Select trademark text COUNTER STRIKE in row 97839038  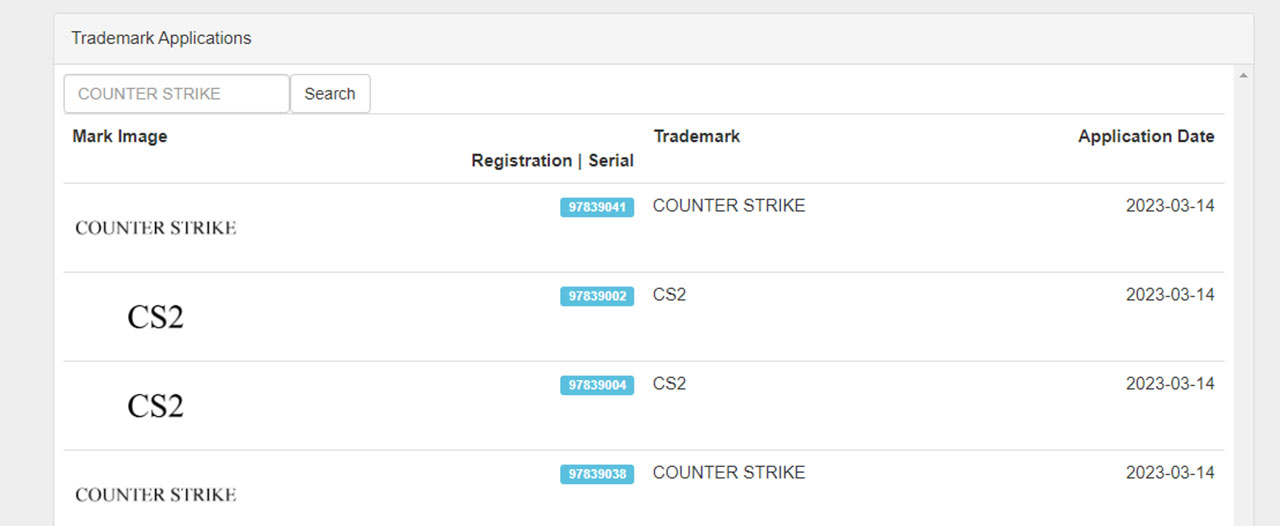coord(729,473)
